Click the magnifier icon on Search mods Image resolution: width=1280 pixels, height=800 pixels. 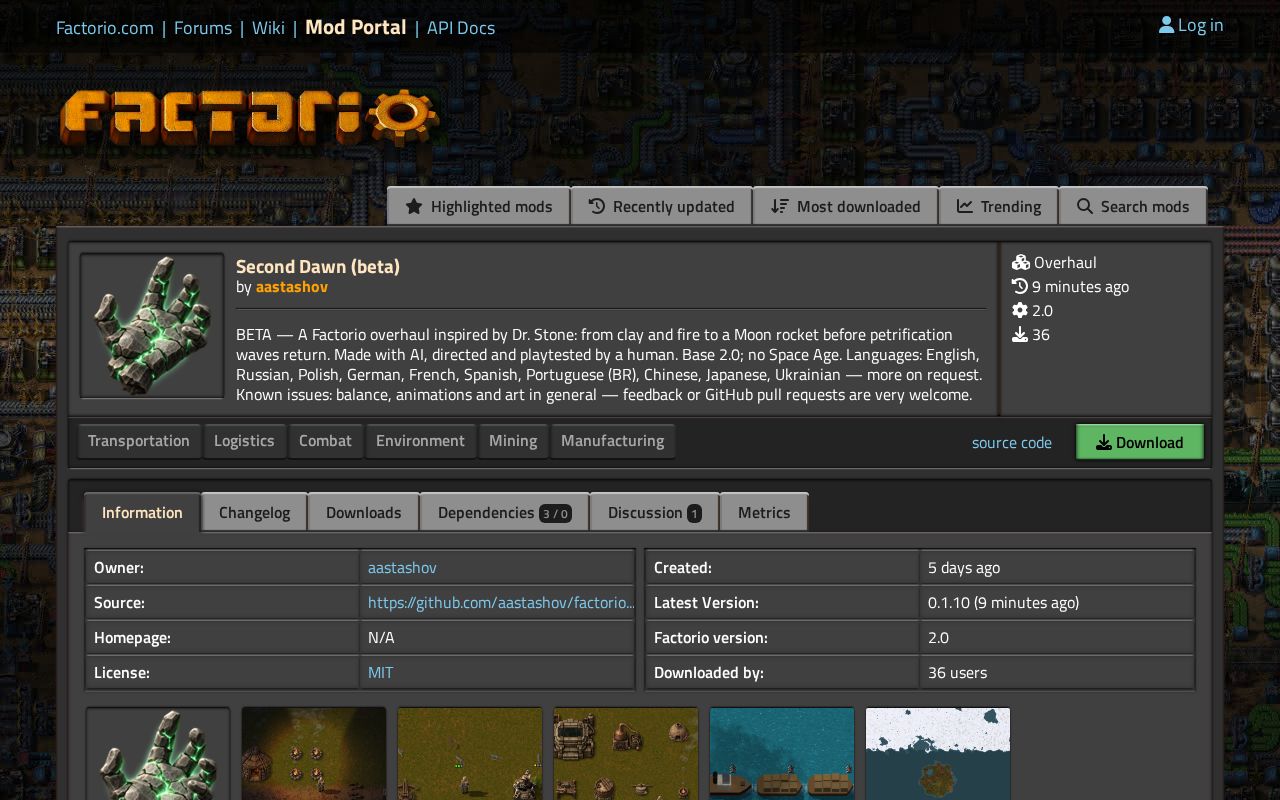(1085, 206)
